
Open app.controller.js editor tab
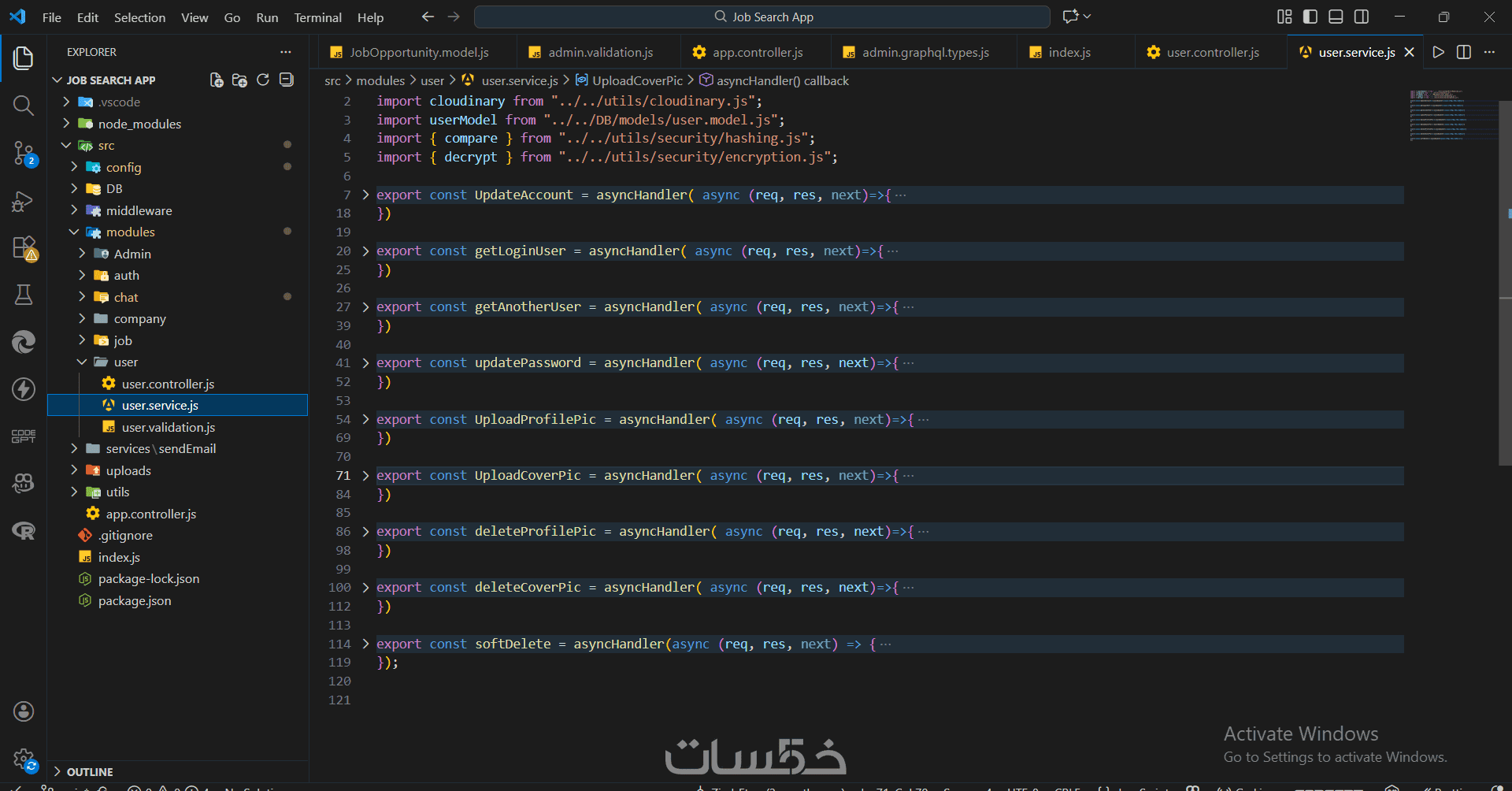click(758, 52)
